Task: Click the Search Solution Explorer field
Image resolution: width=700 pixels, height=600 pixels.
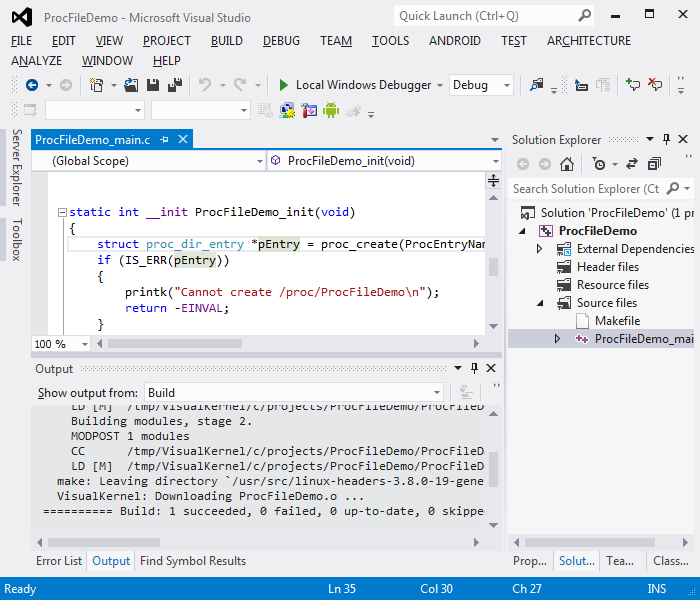Action: coord(587,189)
